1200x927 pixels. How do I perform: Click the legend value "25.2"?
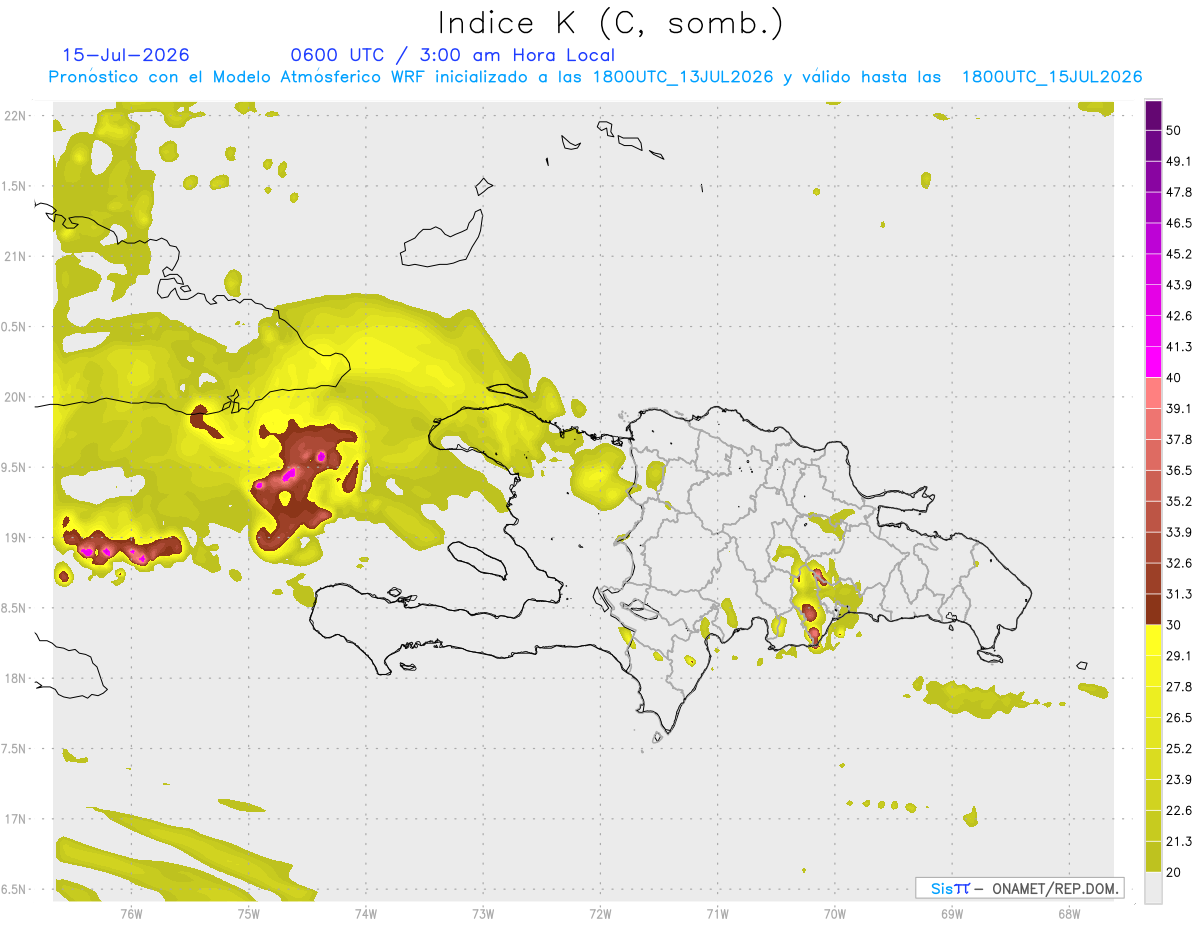(1179, 749)
